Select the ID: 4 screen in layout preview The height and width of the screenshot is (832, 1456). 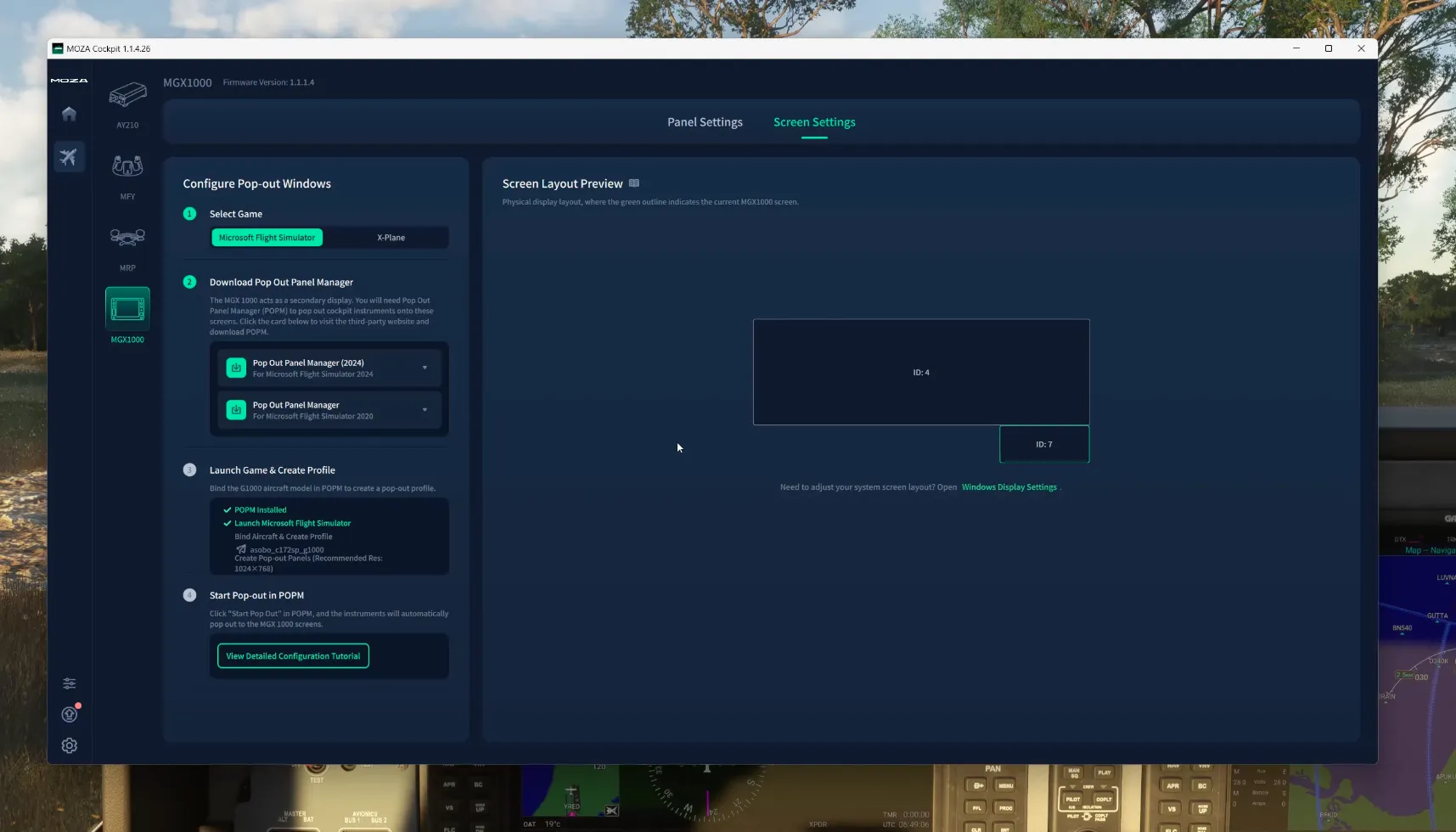(x=921, y=372)
